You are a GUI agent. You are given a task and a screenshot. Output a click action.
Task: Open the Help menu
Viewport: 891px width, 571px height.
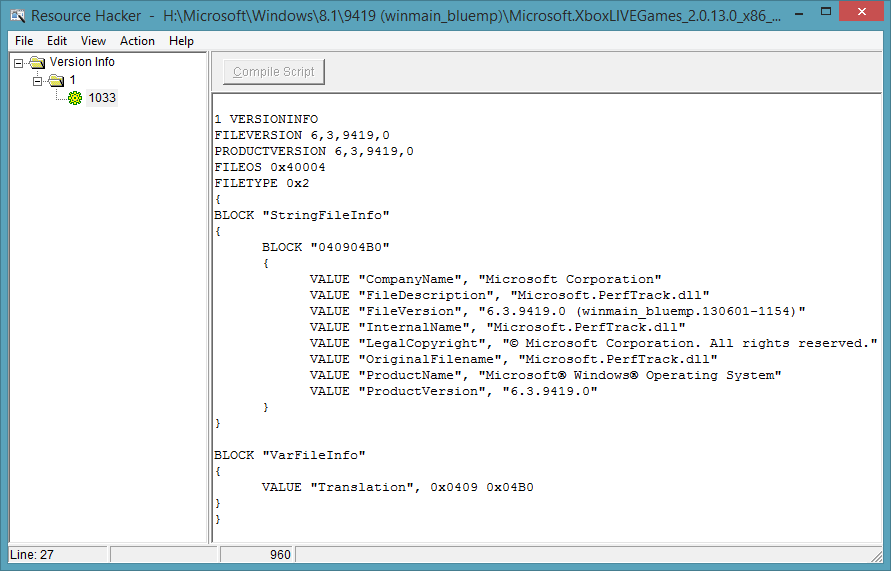(181, 41)
